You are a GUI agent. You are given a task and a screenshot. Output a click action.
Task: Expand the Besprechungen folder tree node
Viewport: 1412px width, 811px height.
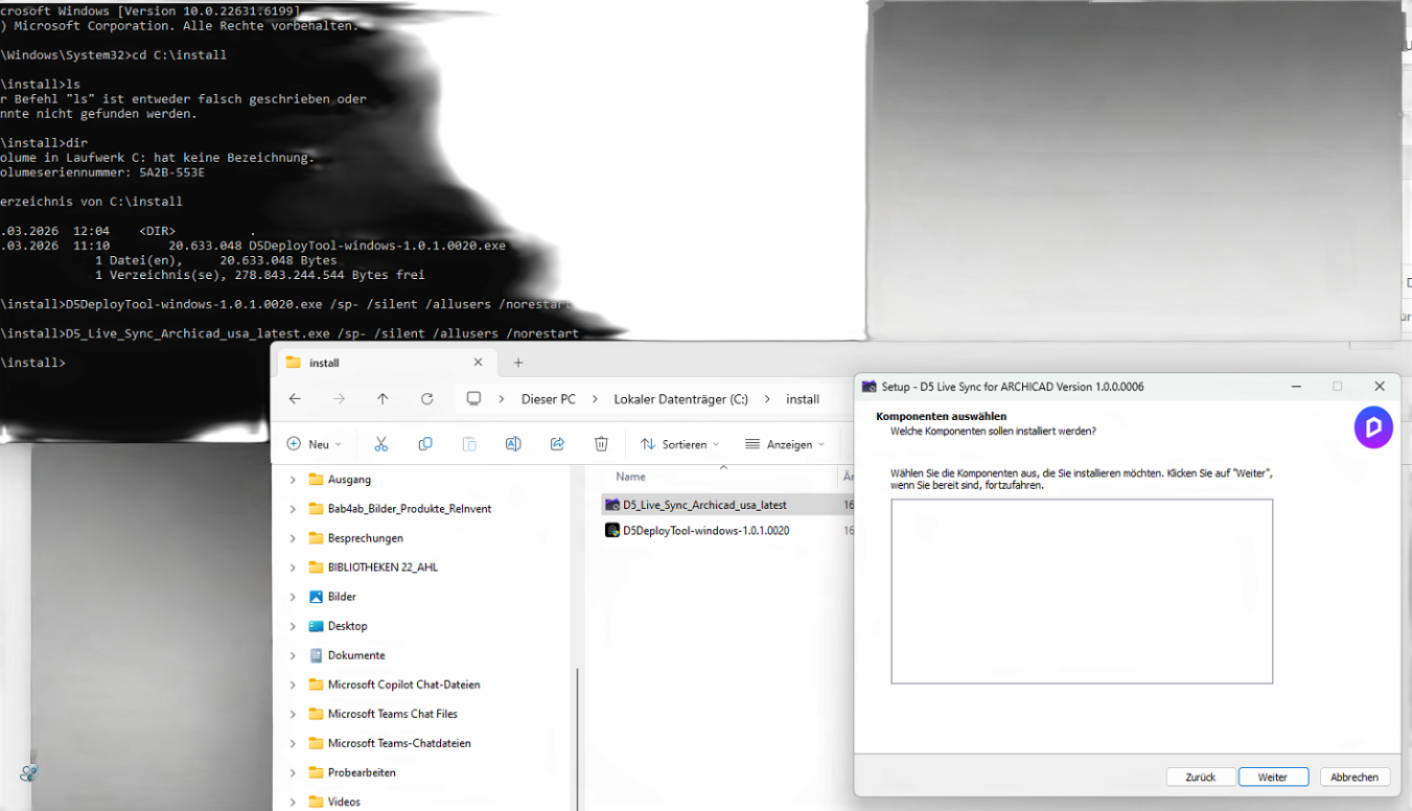pos(293,538)
